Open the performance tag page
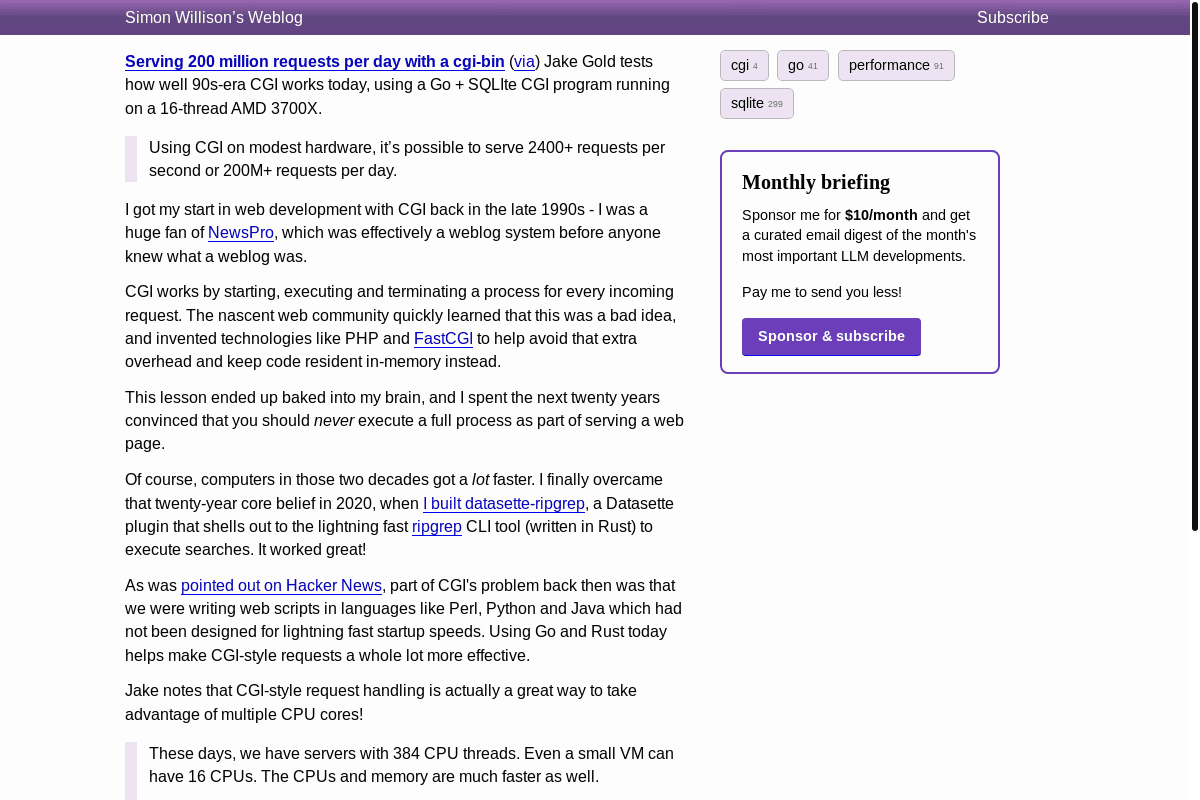Image resolution: width=1200 pixels, height=800 pixels. point(896,65)
